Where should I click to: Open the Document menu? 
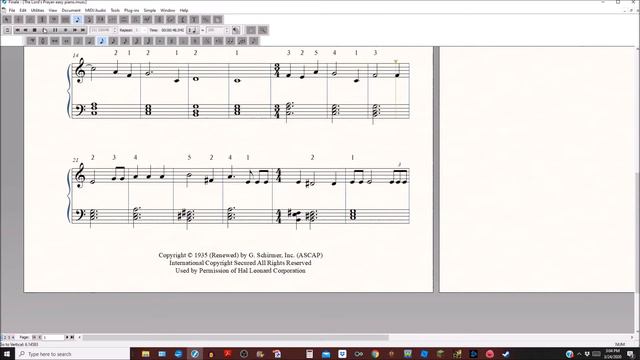click(x=71, y=10)
